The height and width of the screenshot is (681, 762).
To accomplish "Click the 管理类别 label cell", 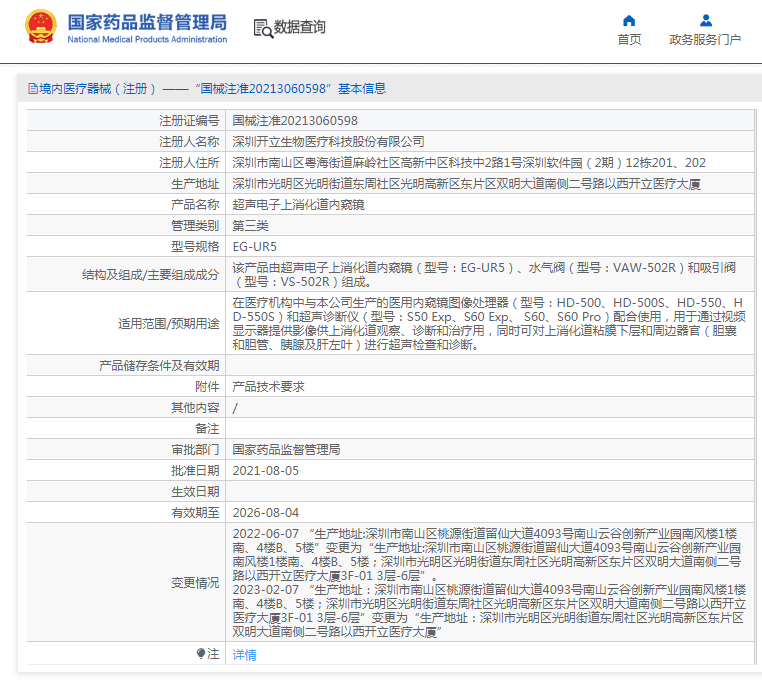I will tap(195, 226).
